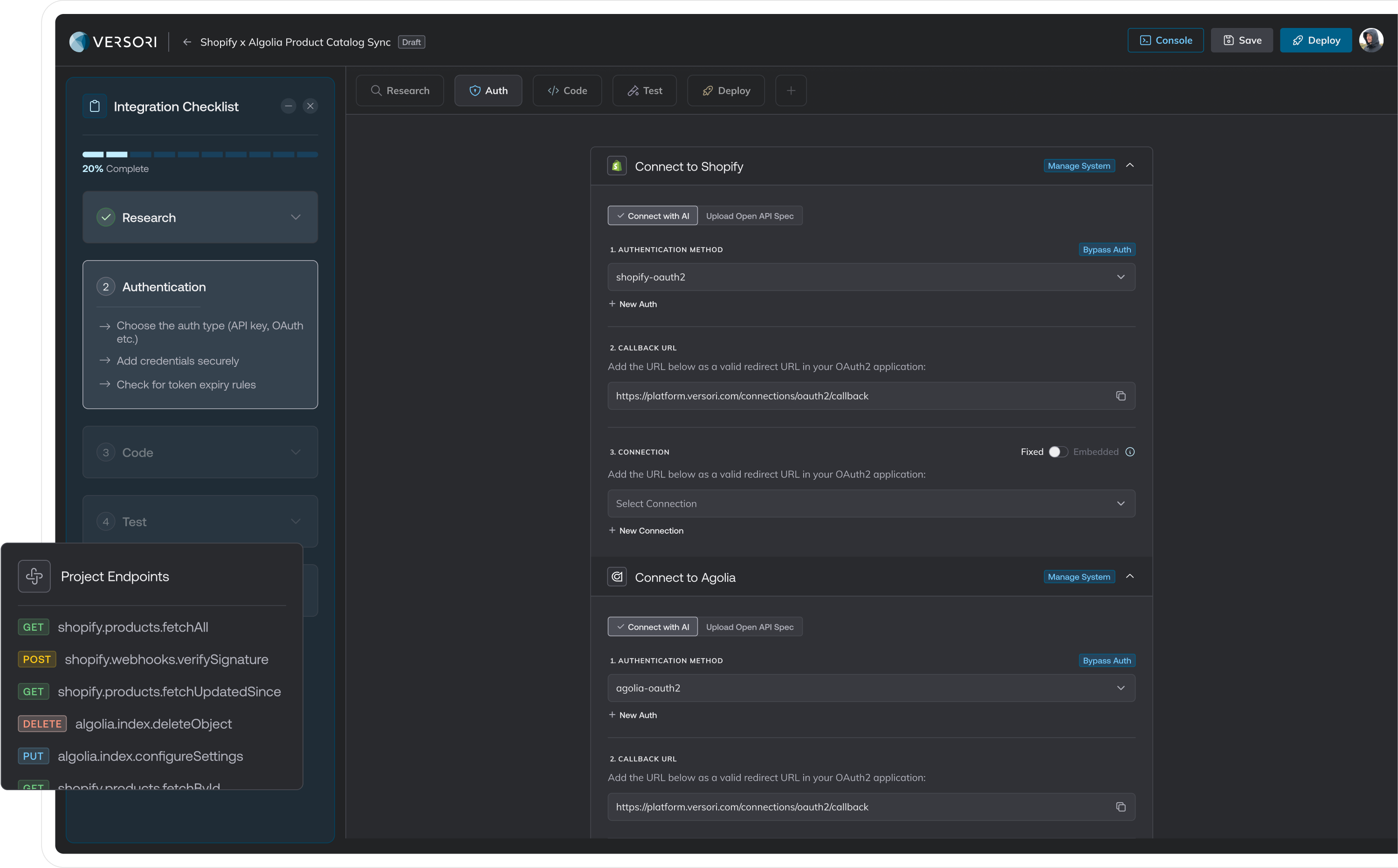Screen dimensions: 1398x868
Task: Click the Project Endpoints icon
Action: [34, 576]
